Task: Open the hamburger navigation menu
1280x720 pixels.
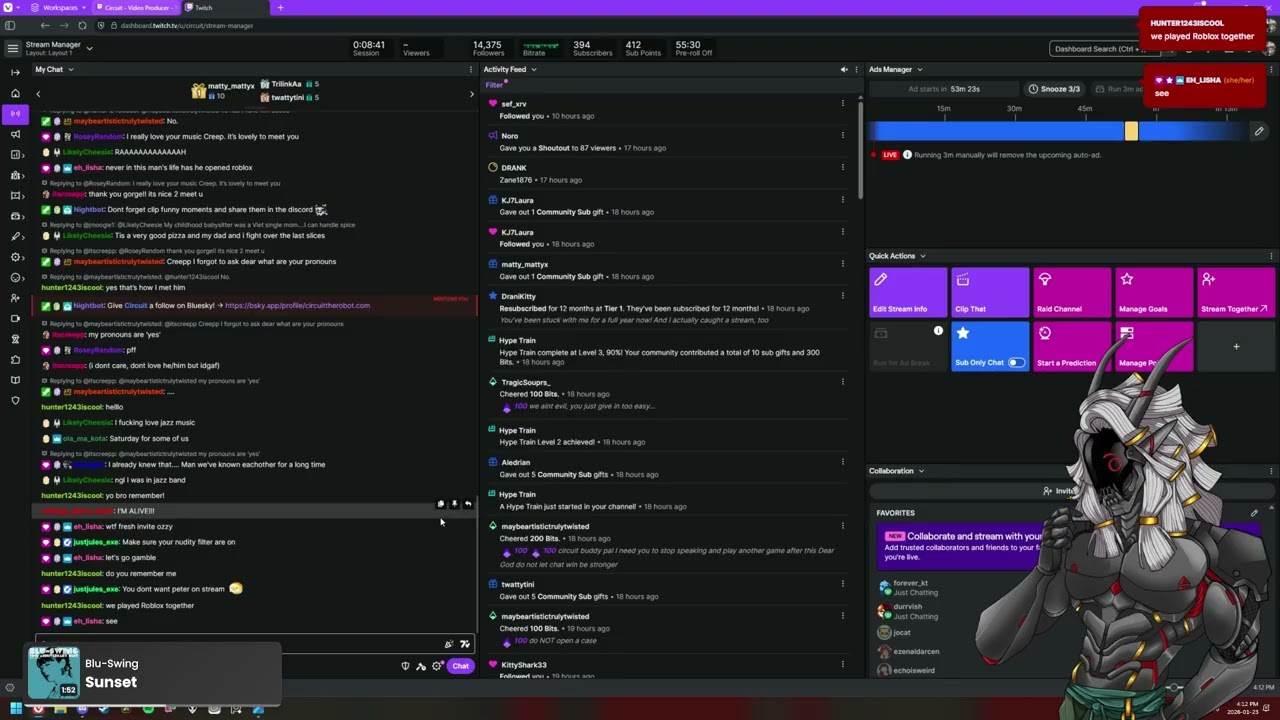Action: click(x=12, y=48)
